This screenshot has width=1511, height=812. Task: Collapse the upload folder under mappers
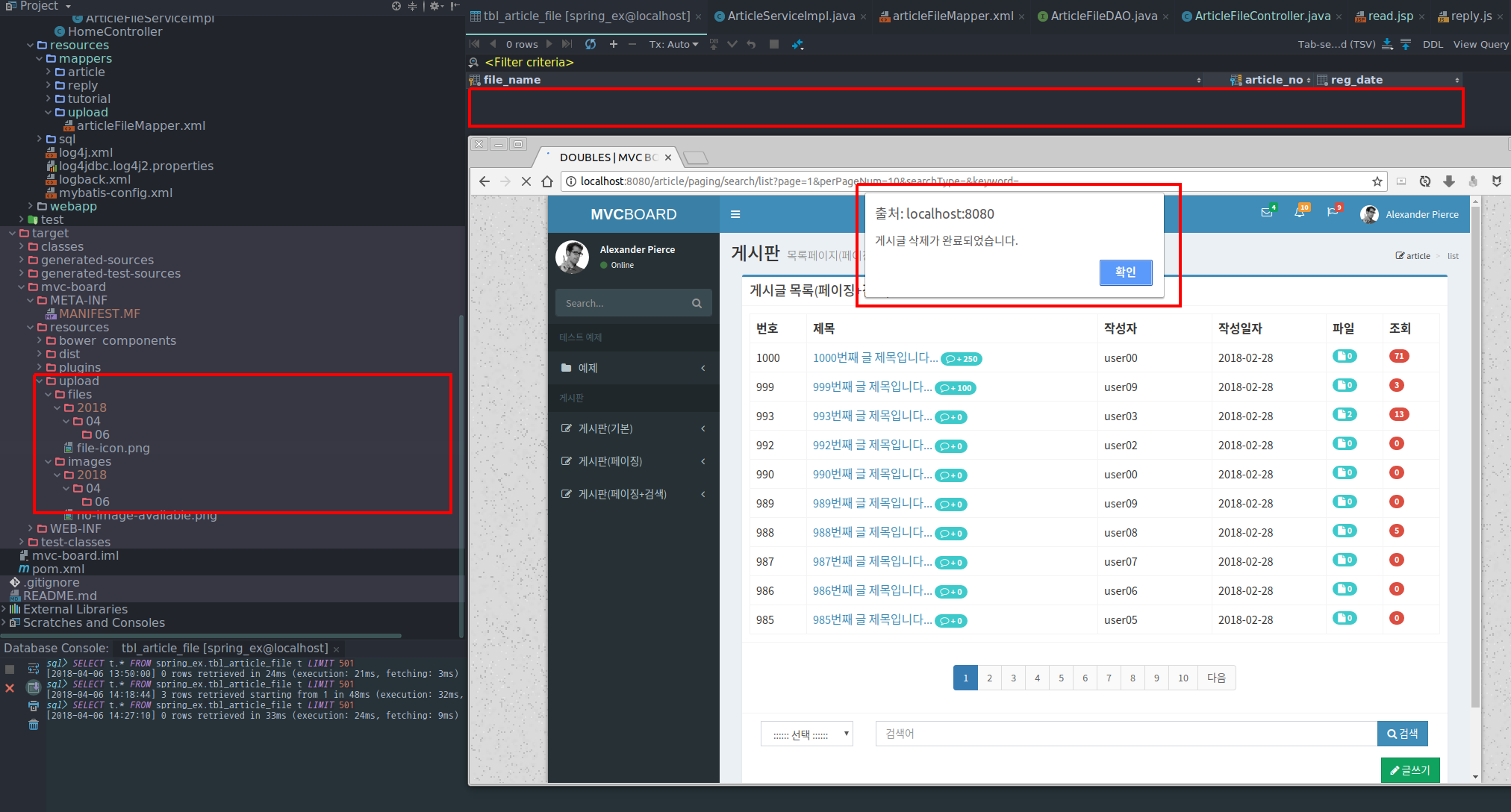point(49,113)
